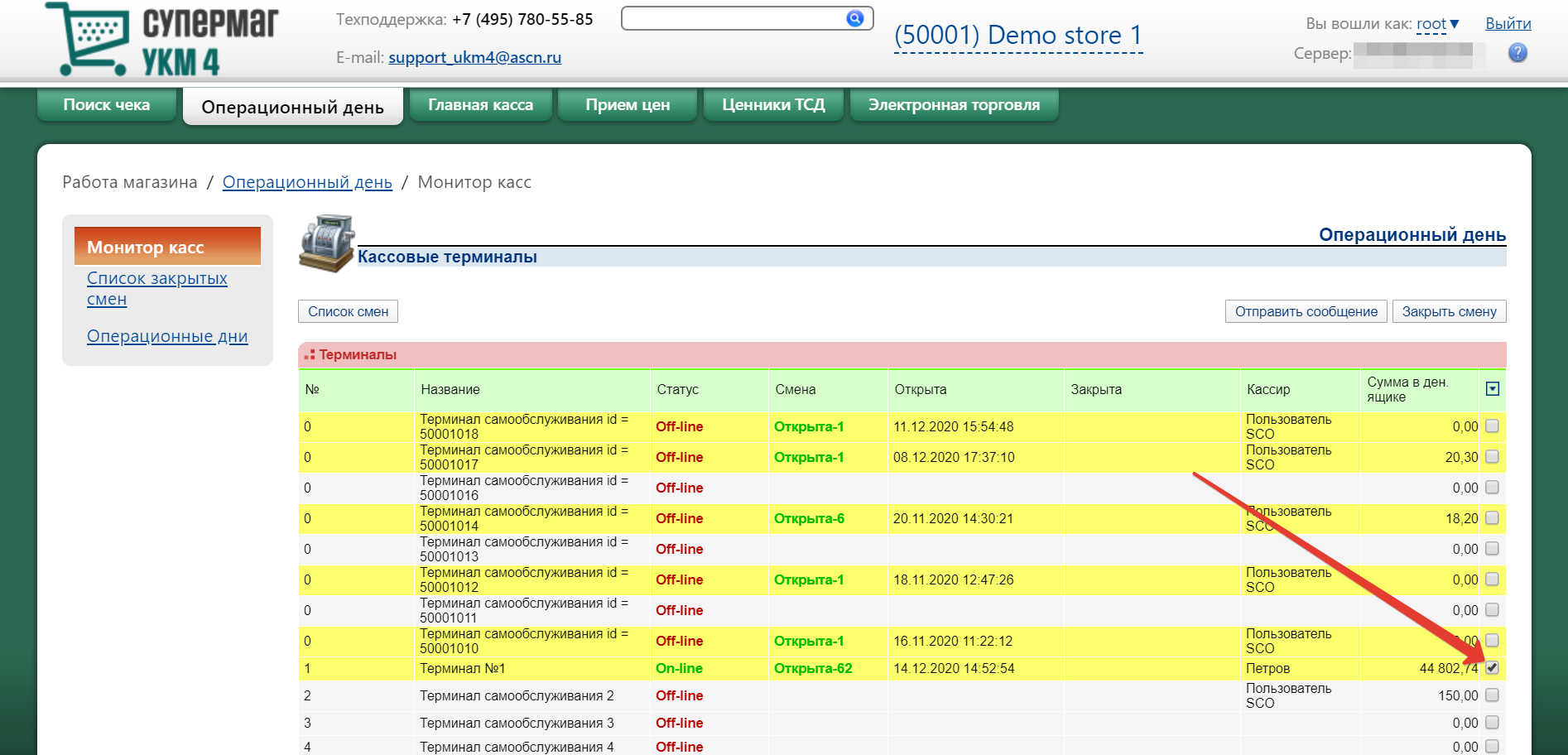Go to the Ценники ТСД tab
This screenshot has width=1568, height=755.
773,105
